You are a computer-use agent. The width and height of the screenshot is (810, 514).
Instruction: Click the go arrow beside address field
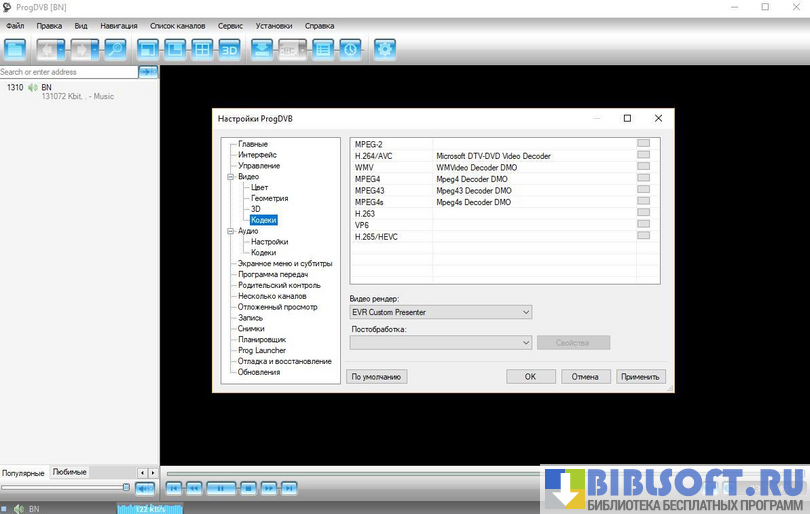(x=148, y=72)
